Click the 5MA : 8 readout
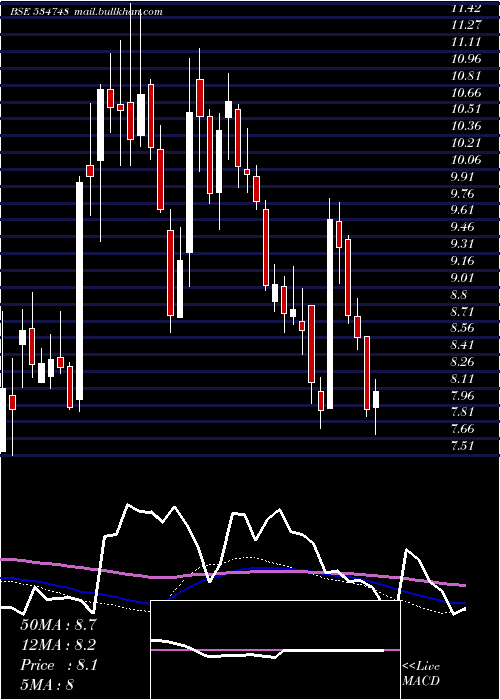This screenshot has height=700, width=500. pos(47,684)
